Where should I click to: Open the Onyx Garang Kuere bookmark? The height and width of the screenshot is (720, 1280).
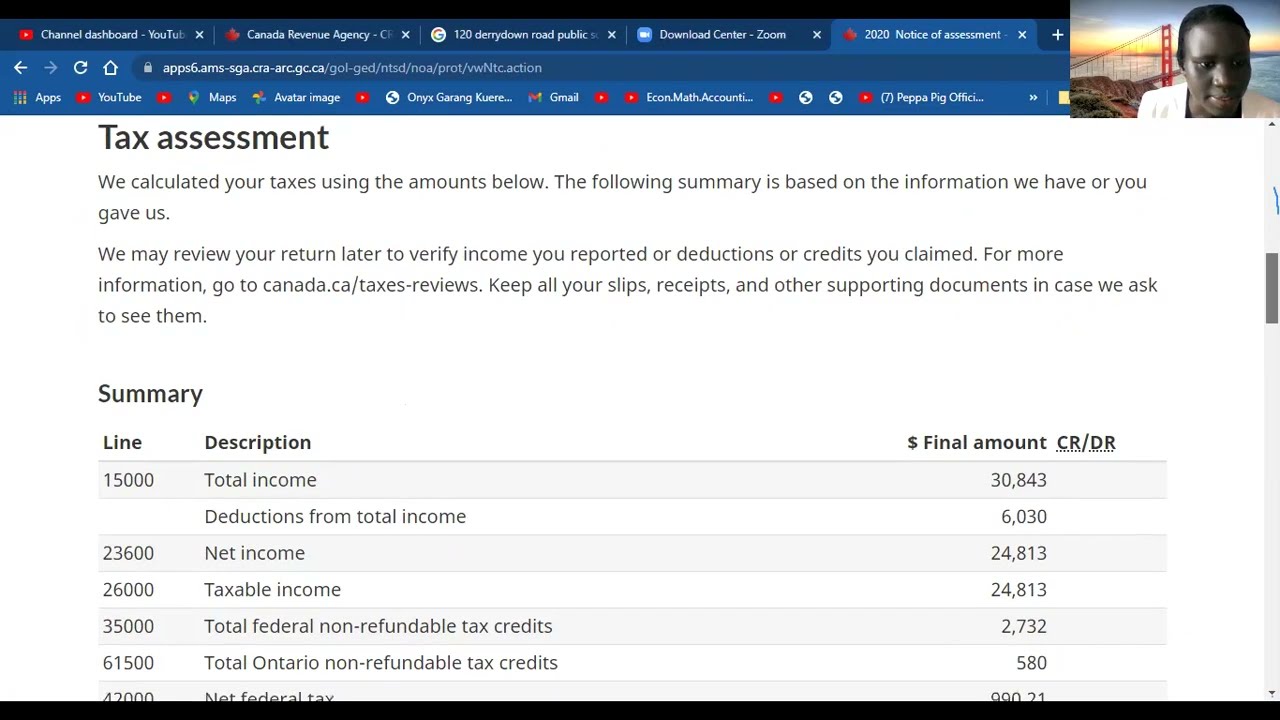[x=448, y=97]
